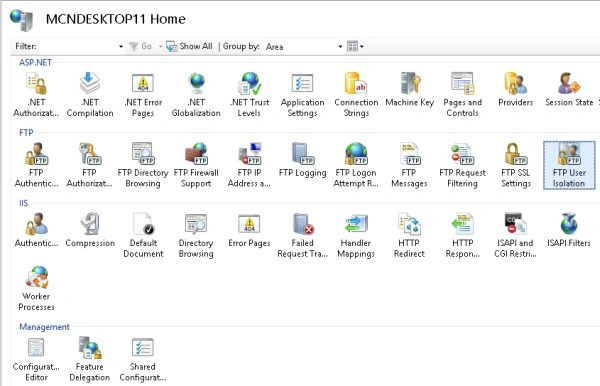The image size is (600, 386).
Task: Open FTP Messages feature
Action: 409,165
